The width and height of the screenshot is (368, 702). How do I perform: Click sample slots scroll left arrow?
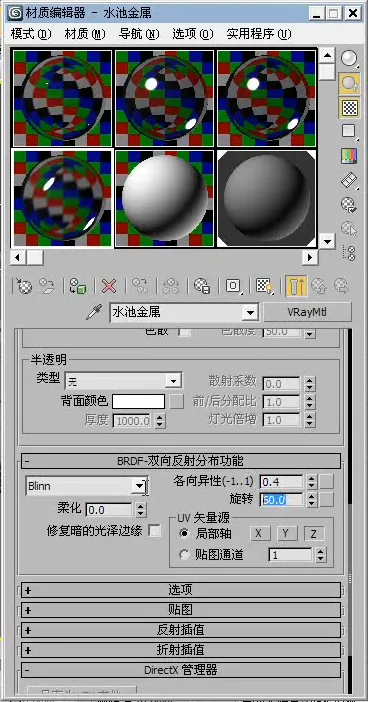[x=18, y=257]
